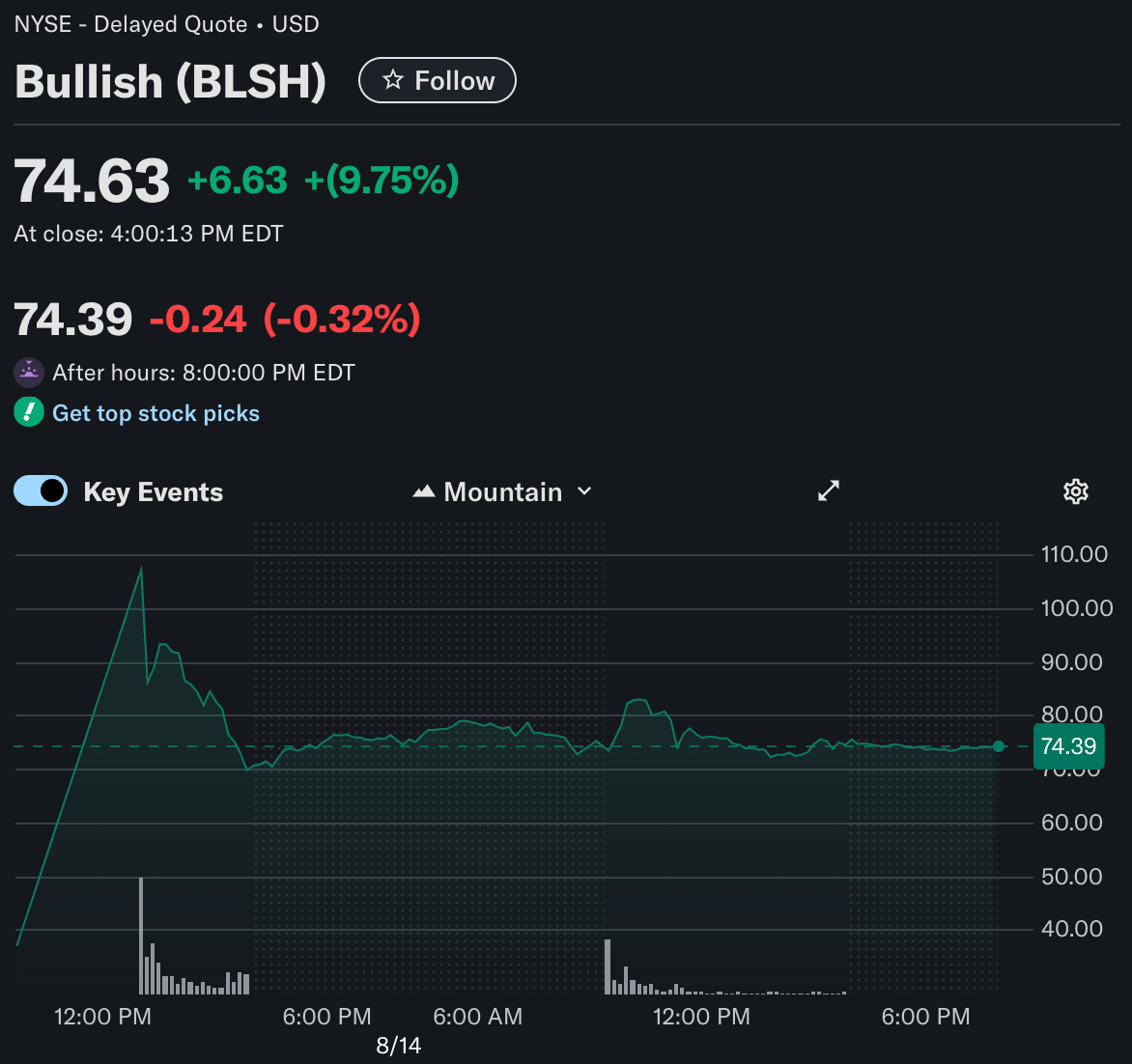Screen dimensions: 1132x1064
Task: Open the Mountain chart type dropdown
Action: [502, 491]
